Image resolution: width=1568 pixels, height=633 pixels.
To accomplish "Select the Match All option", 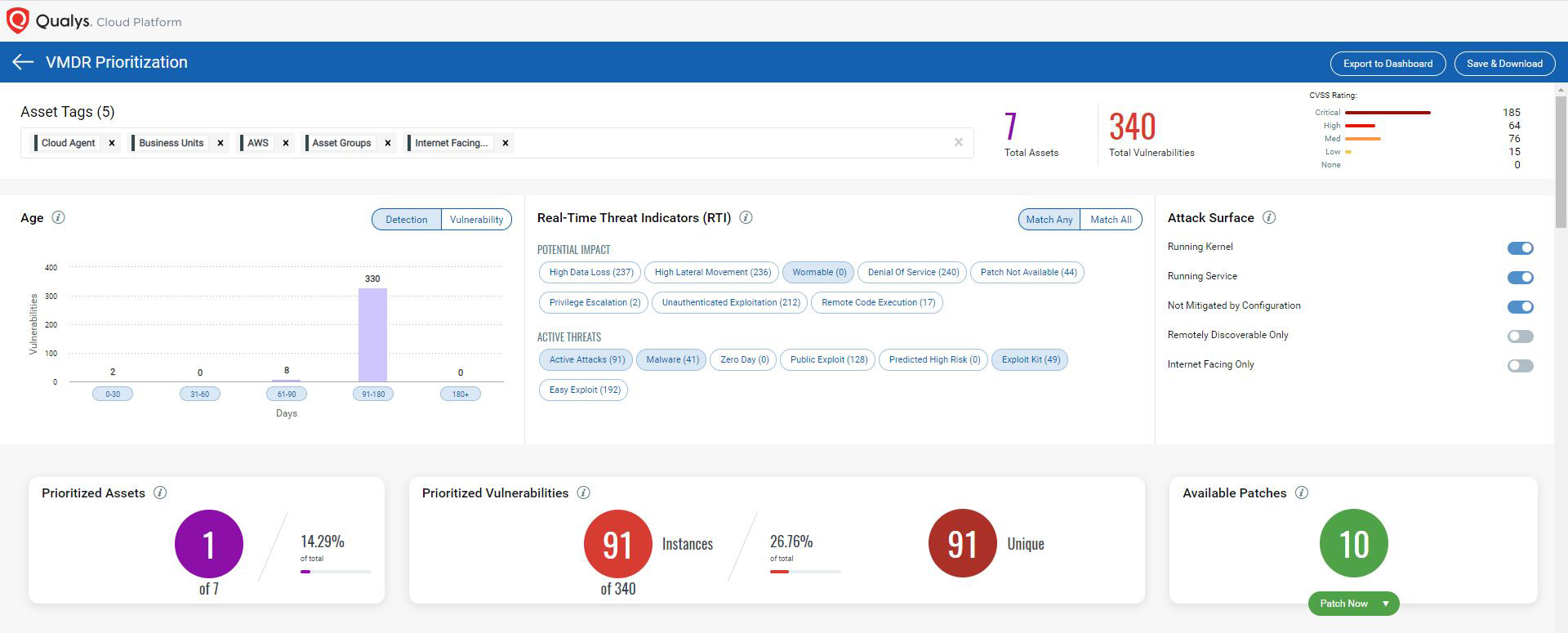I will (1111, 220).
